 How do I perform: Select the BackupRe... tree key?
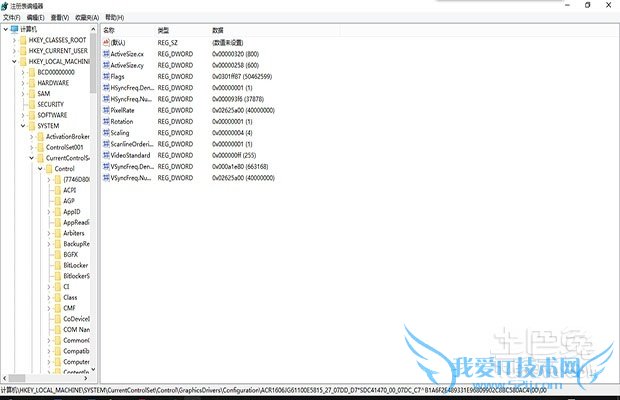(76, 244)
